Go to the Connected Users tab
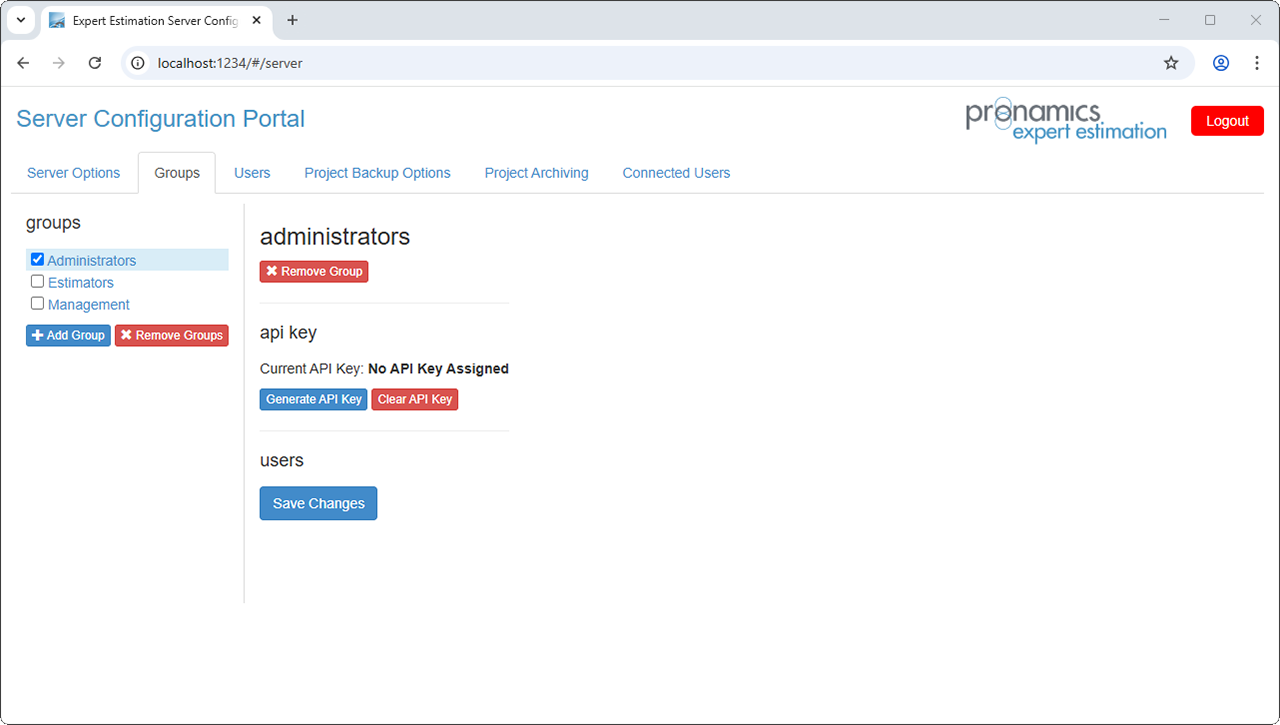 [676, 173]
